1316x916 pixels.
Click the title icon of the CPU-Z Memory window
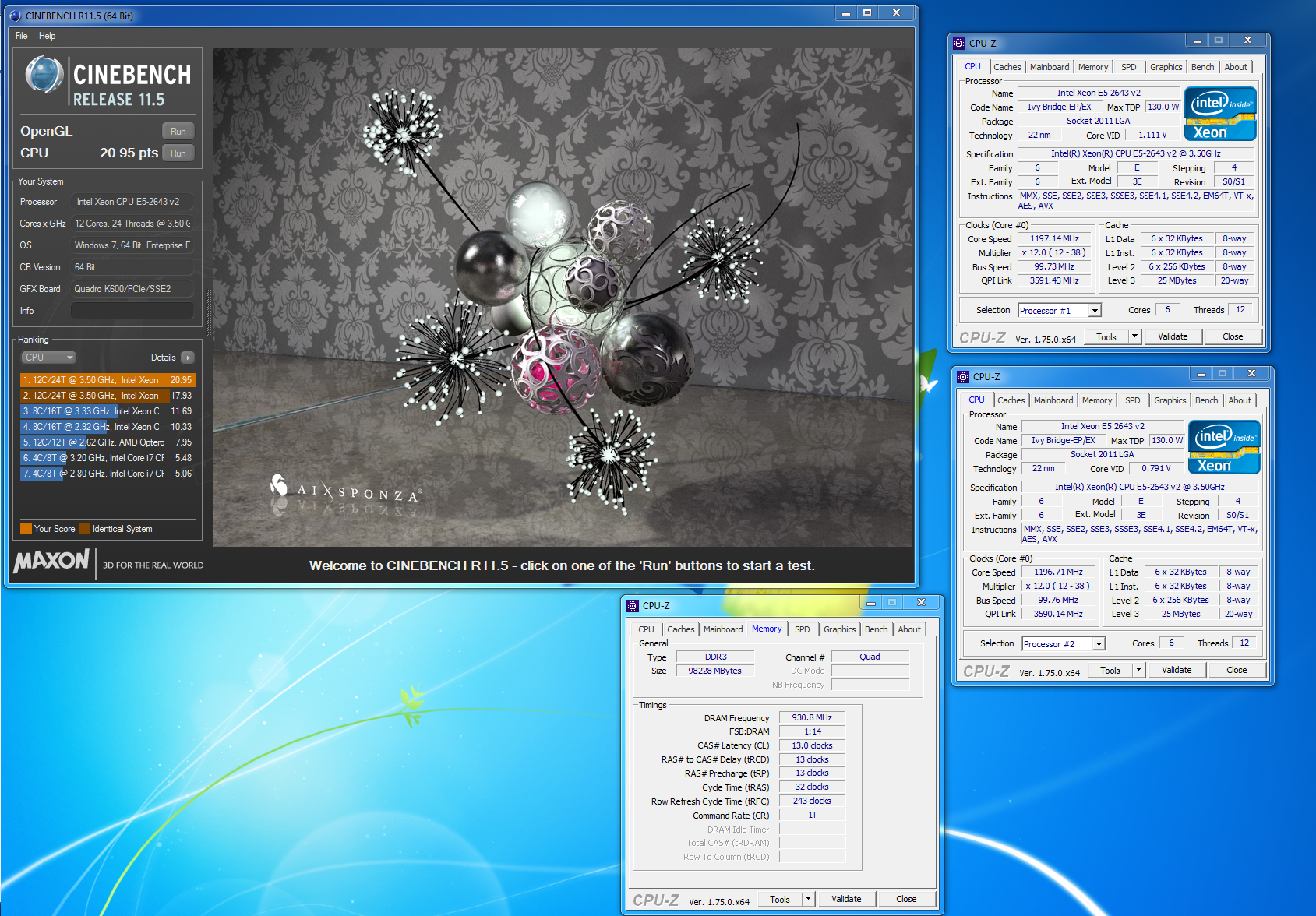(x=633, y=606)
